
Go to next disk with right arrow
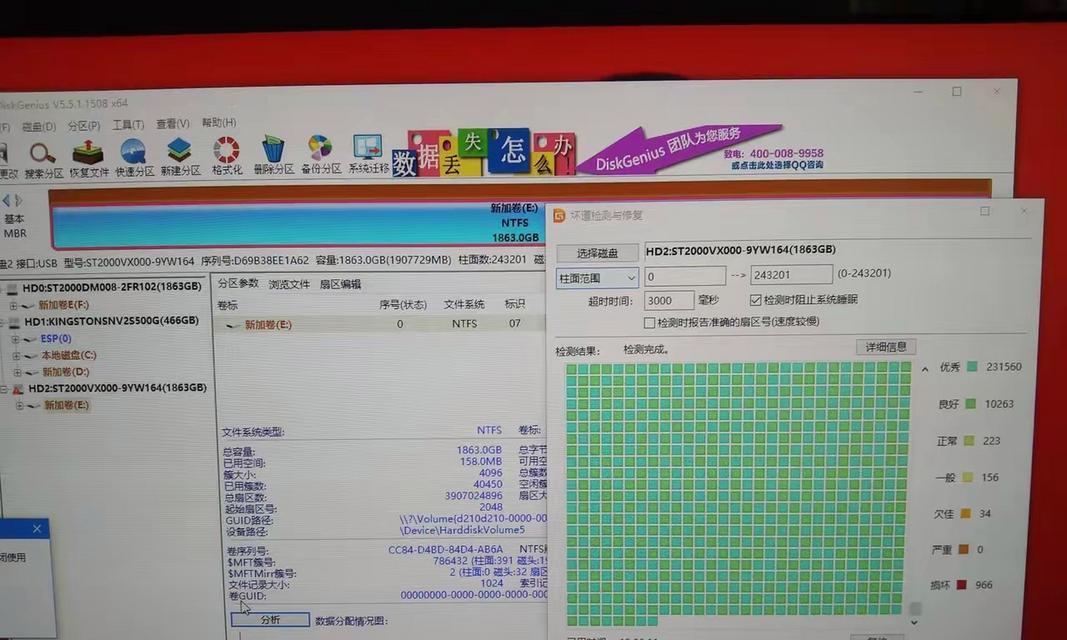coord(19,200)
